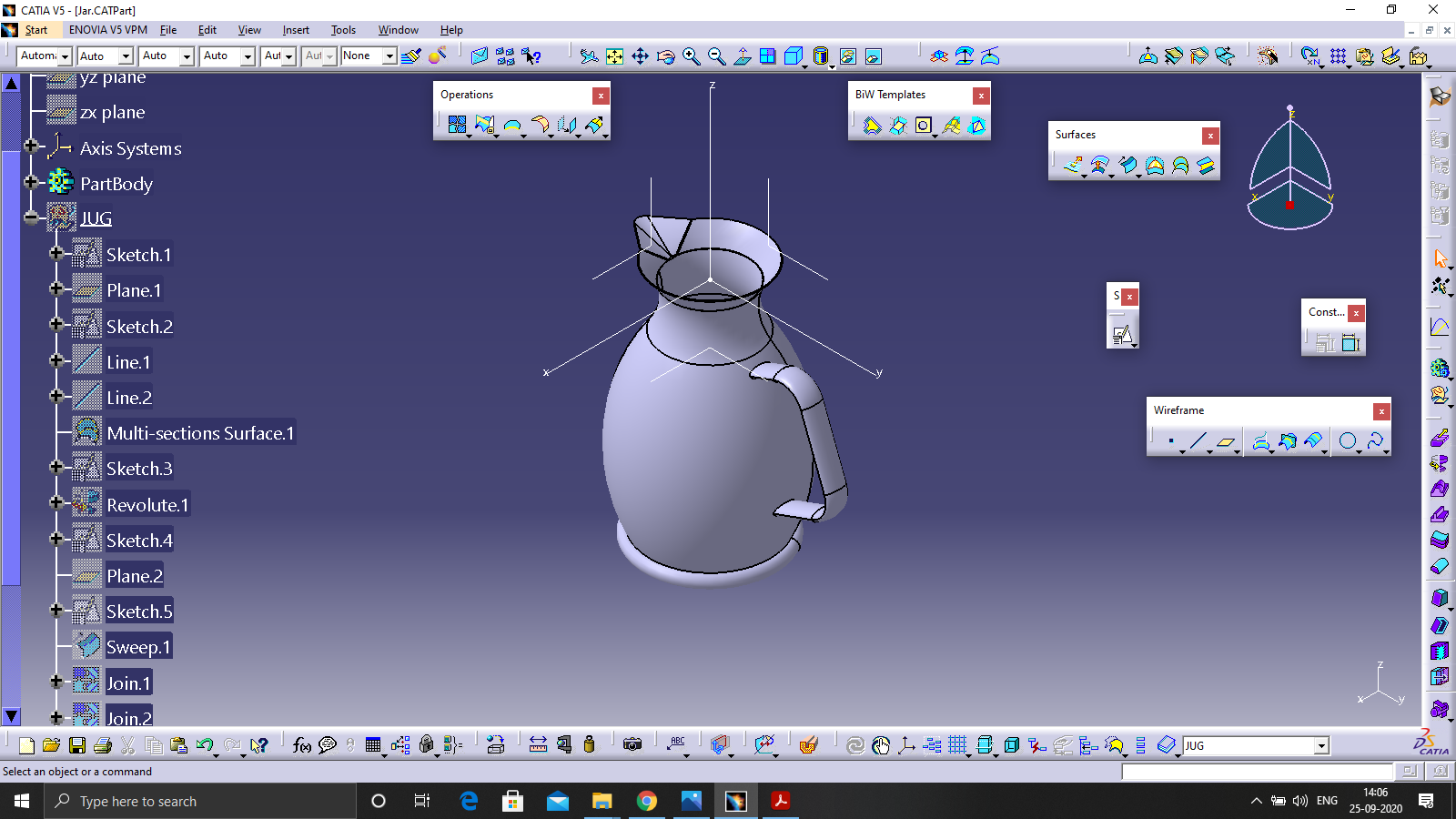The height and width of the screenshot is (819, 1456).
Task: Expand the PartBody tree node
Action: pyautogui.click(x=32, y=182)
